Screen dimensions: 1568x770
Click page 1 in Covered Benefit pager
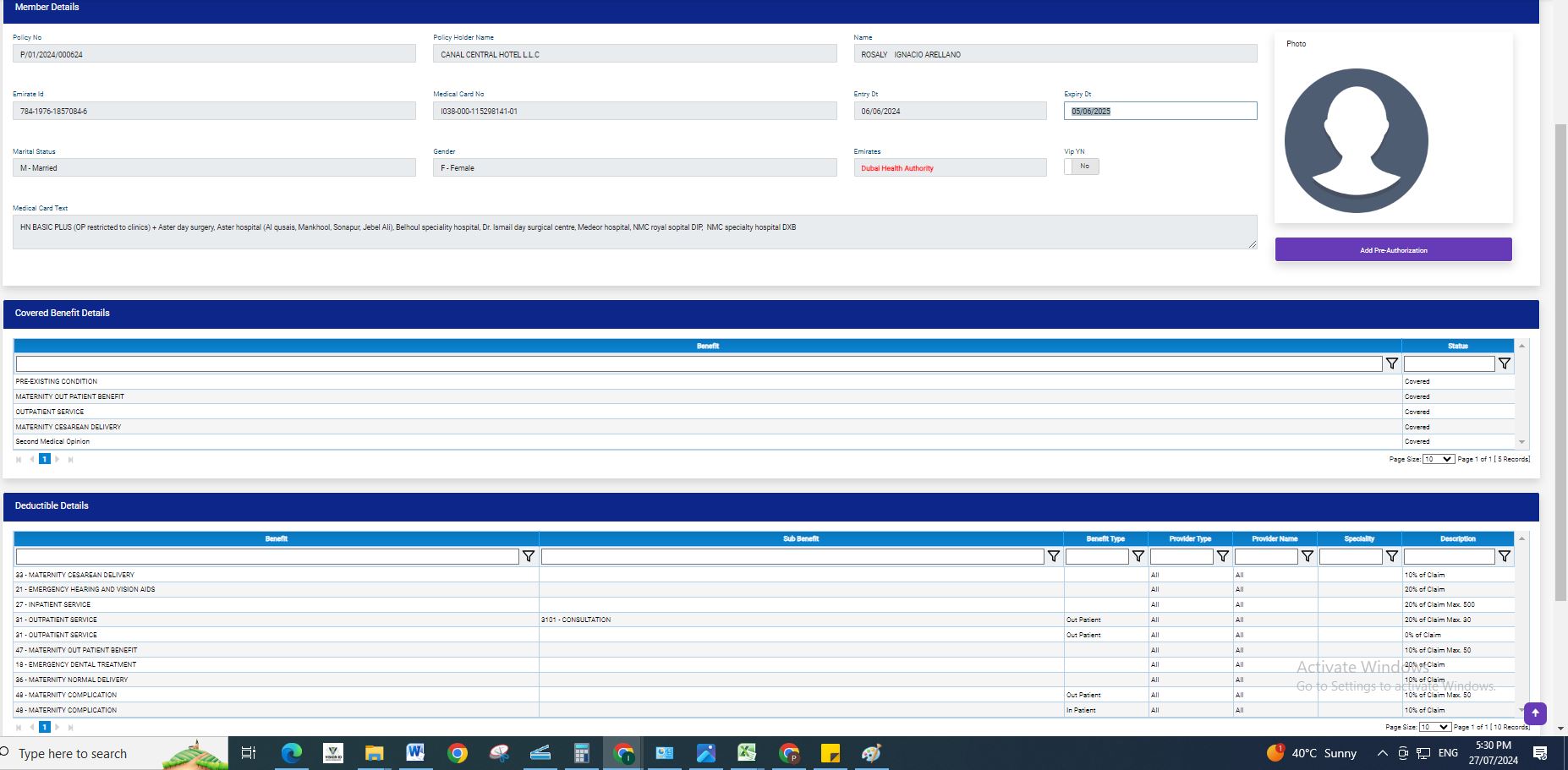(x=45, y=459)
